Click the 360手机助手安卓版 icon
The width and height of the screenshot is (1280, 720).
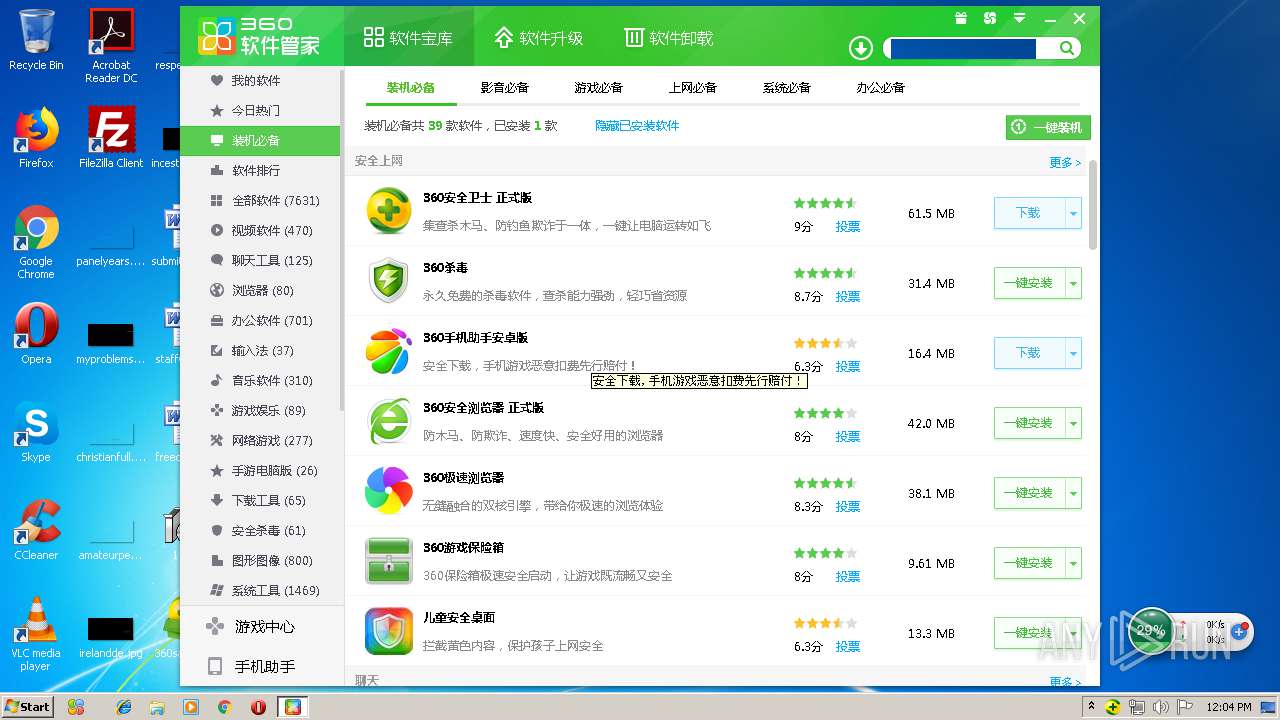click(388, 351)
